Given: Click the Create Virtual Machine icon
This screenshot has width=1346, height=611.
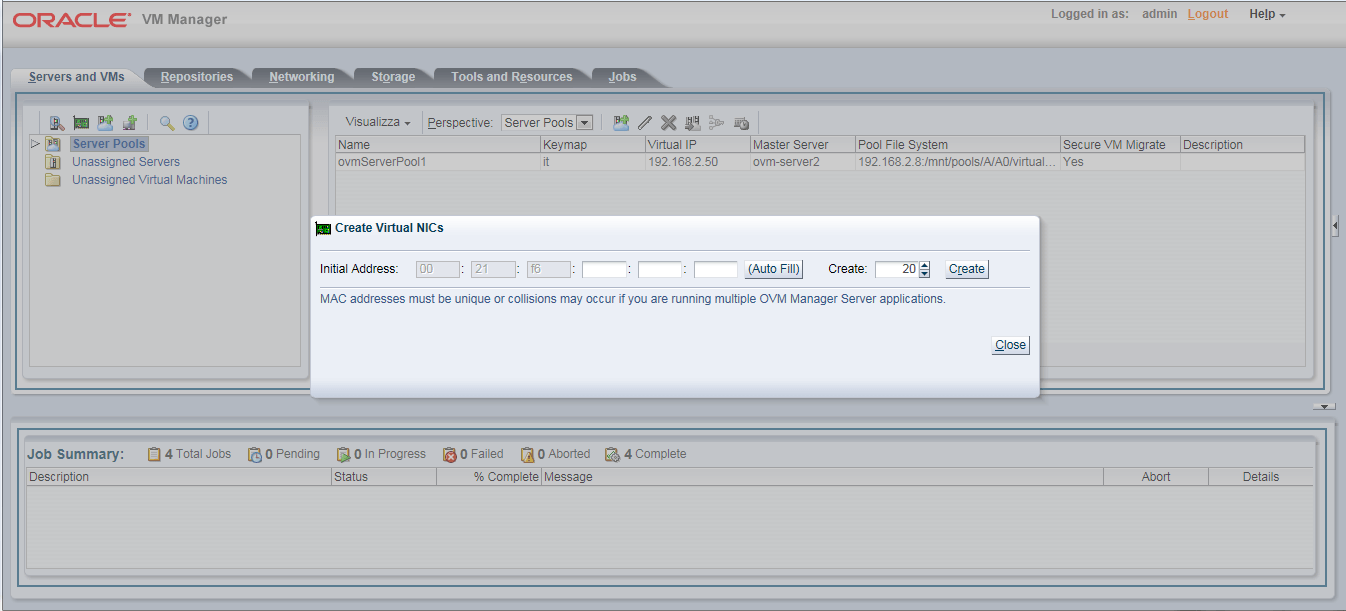Looking at the screenshot, I should point(129,123).
